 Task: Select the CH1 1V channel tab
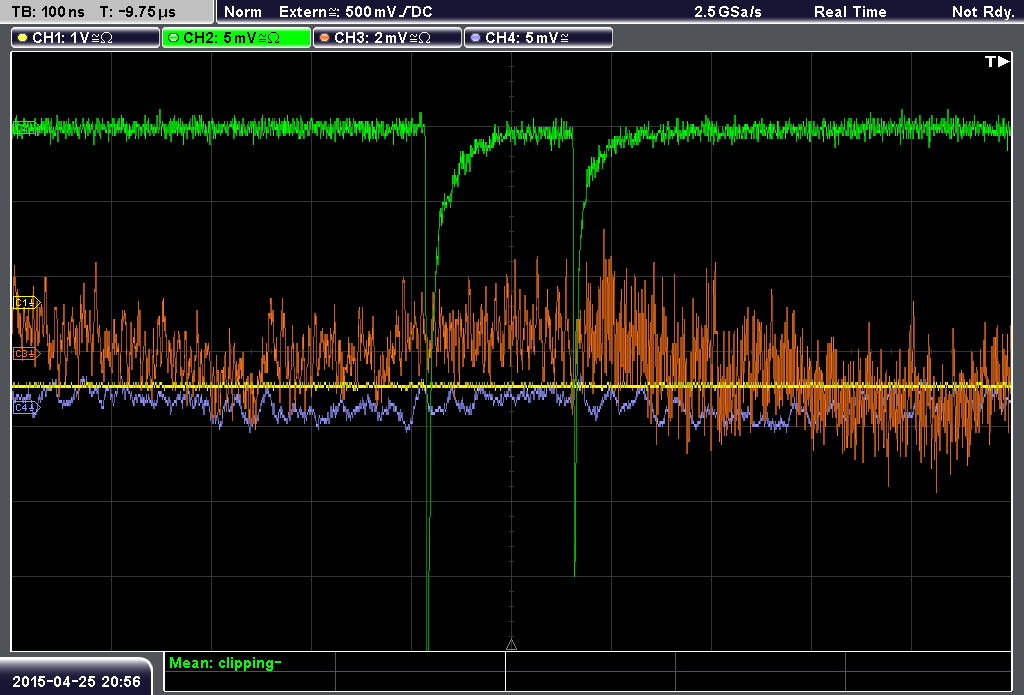pyautogui.click(x=86, y=38)
